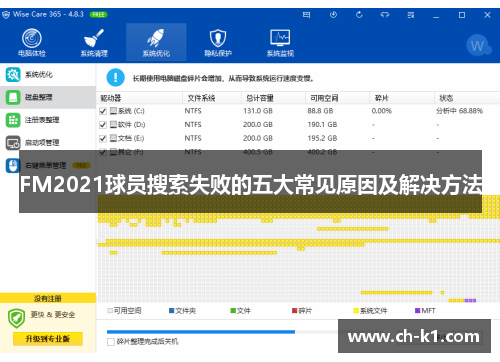The width and height of the screenshot is (500, 362).
Task: Uncheck the 系统 (C:) drive checkbox
Action: click(x=103, y=111)
